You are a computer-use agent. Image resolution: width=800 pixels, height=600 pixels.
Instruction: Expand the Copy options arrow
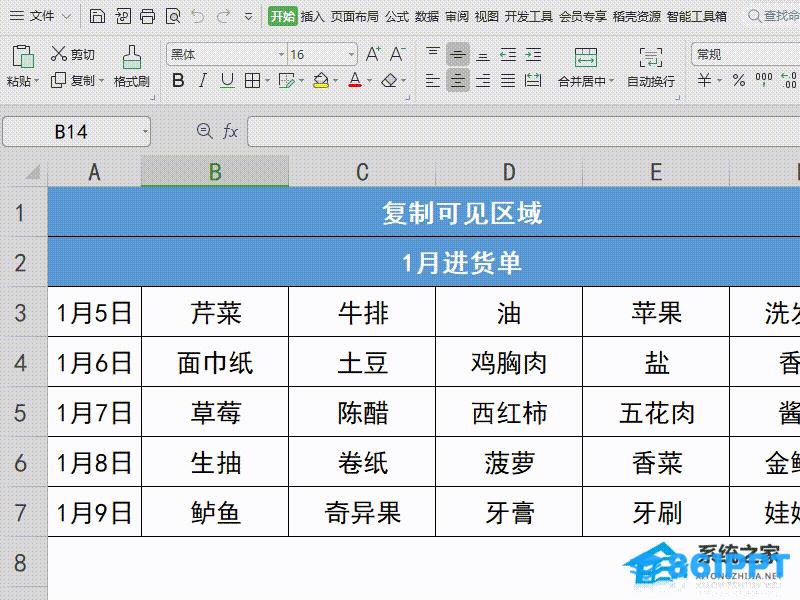(101, 81)
